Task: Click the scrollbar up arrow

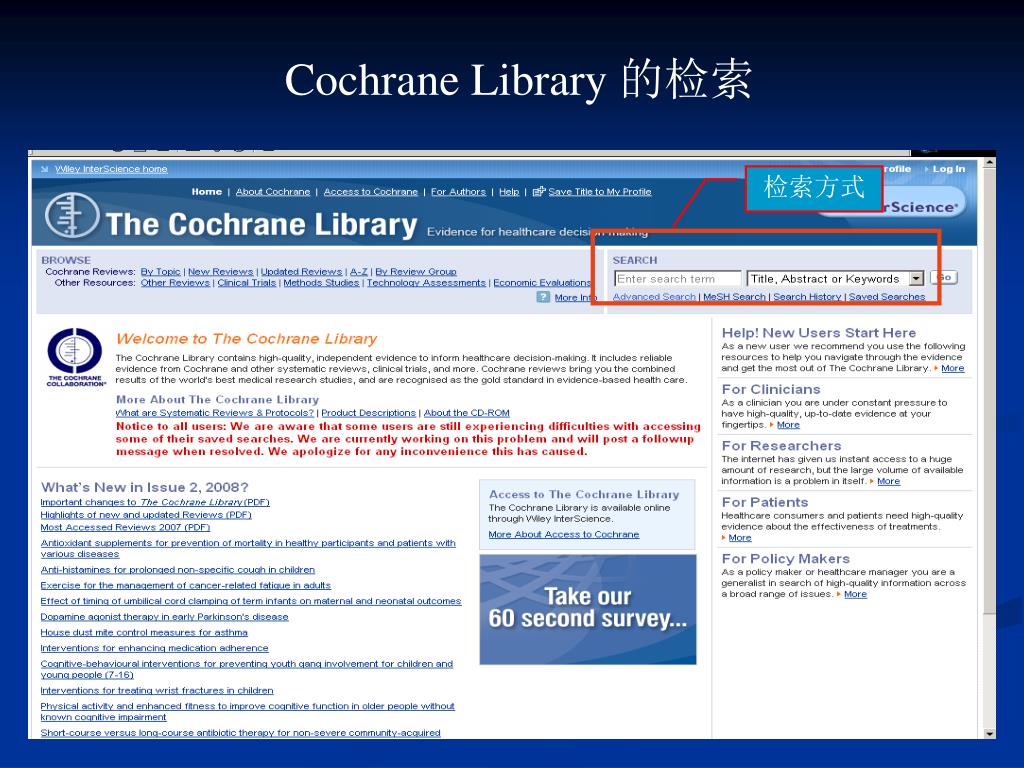Action: click(x=990, y=161)
